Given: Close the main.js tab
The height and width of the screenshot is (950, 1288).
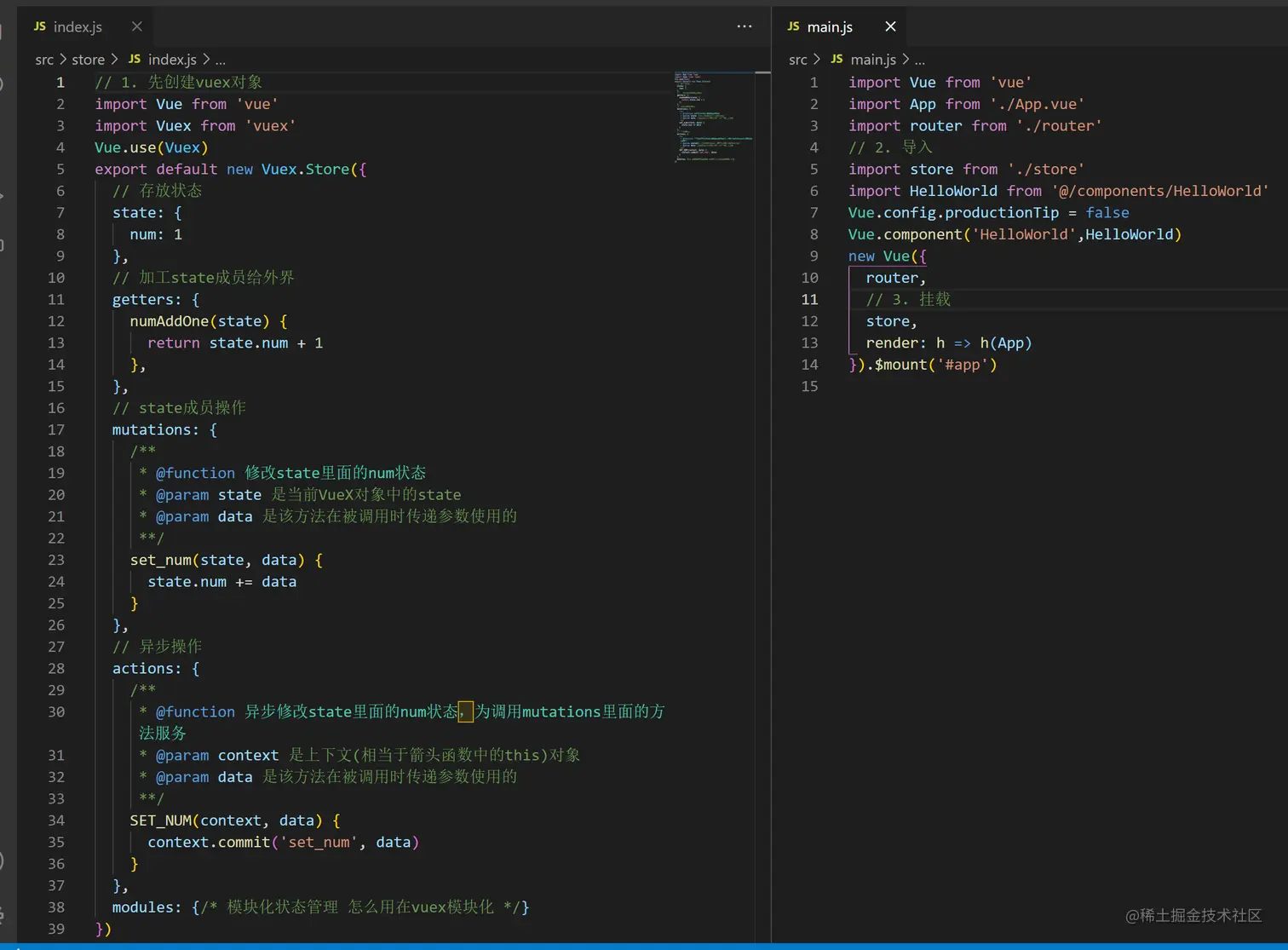Looking at the screenshot, I should point(890,26).
